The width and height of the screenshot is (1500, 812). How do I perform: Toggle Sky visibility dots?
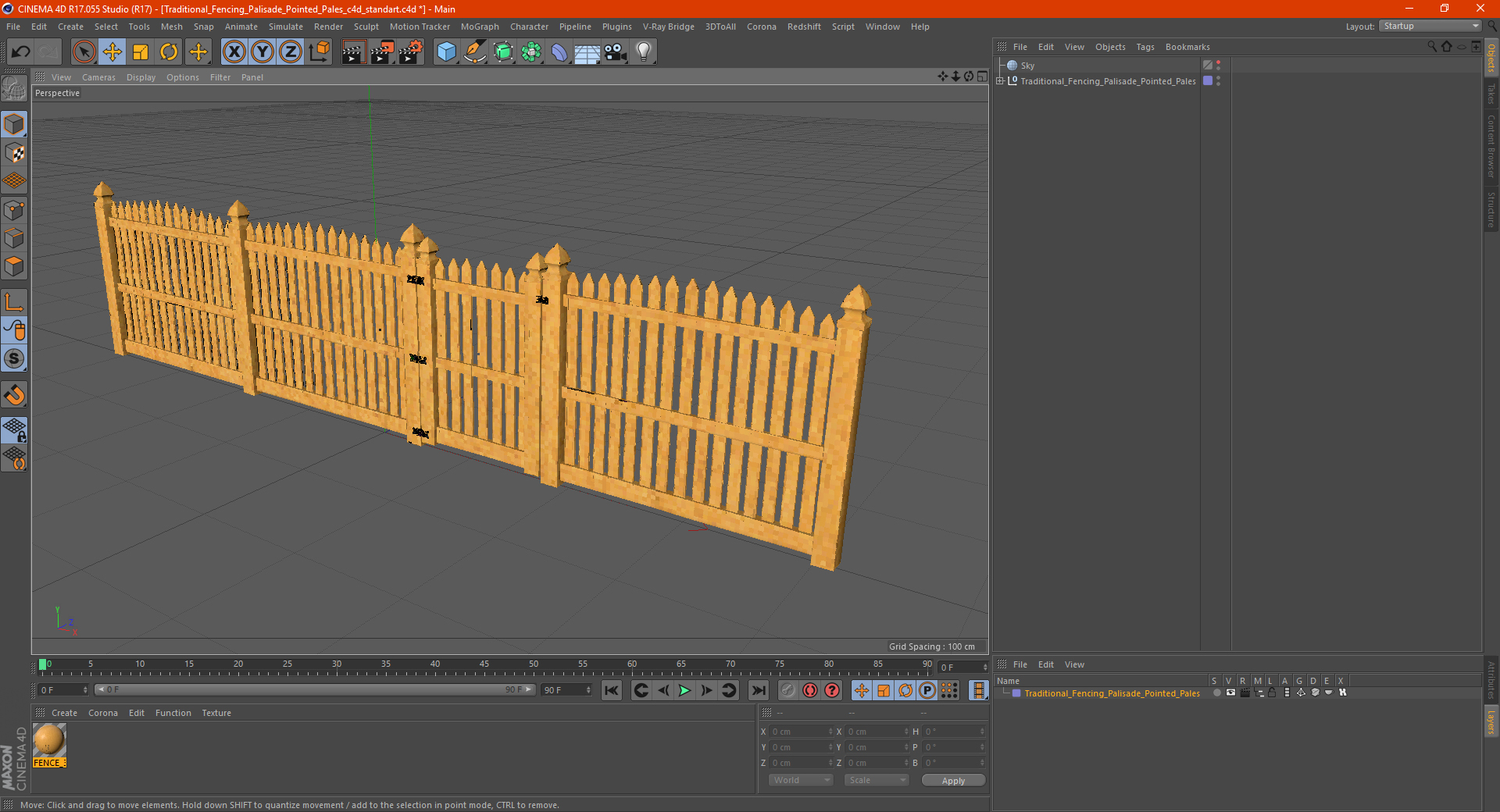click(x=1218, y=66)
